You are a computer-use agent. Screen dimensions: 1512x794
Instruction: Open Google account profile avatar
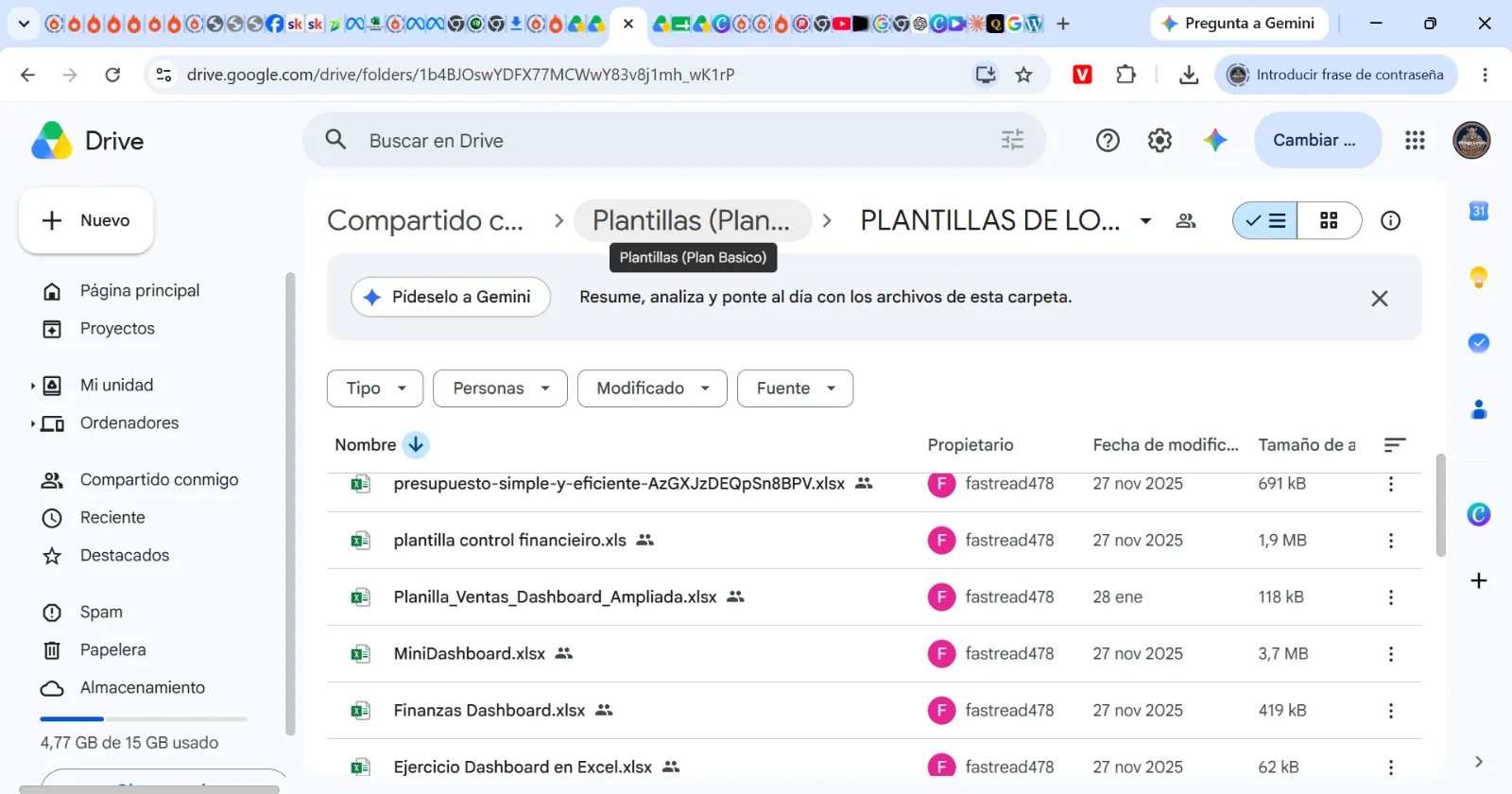point(1471,140)
